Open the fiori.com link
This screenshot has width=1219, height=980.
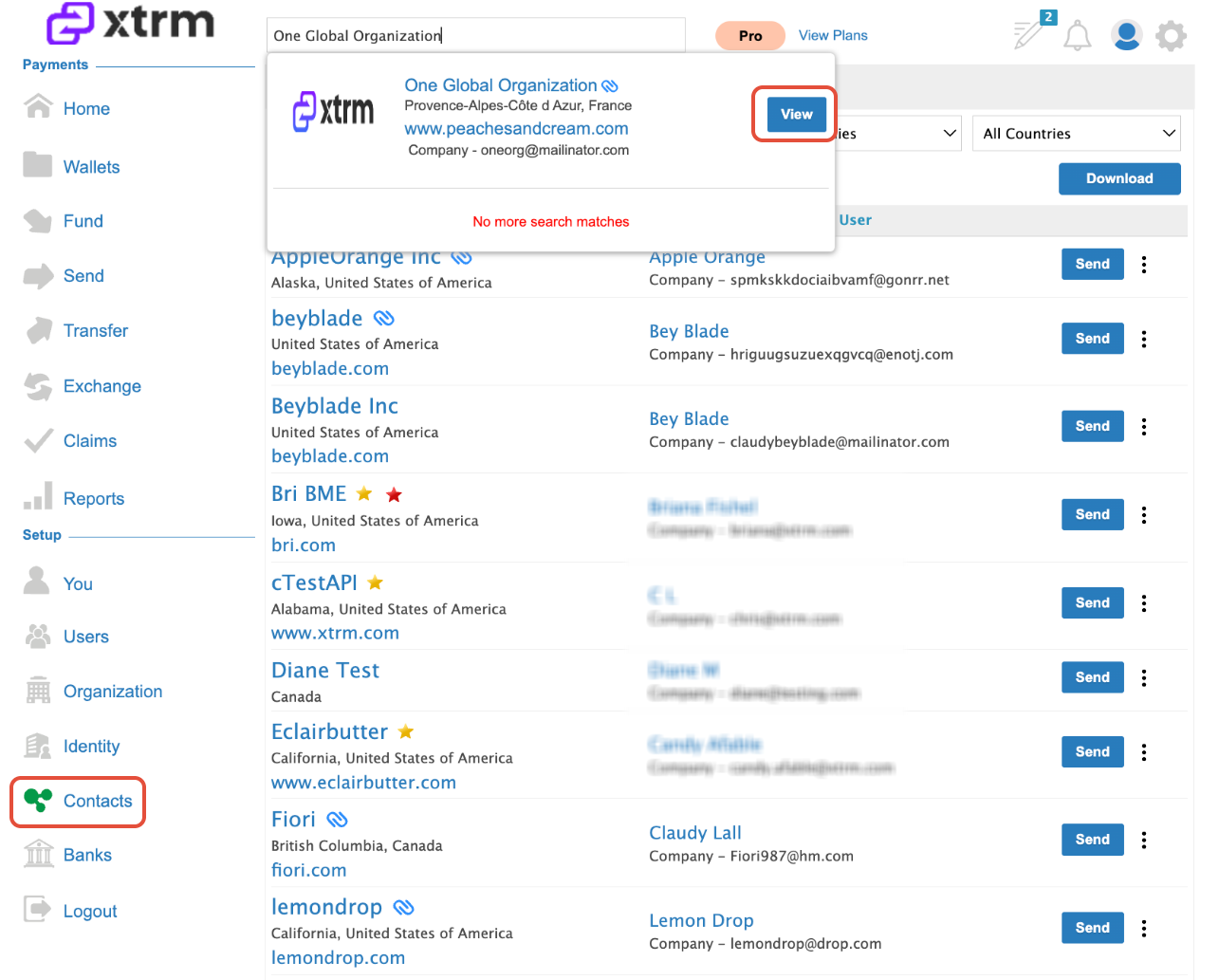click(309, 870)
